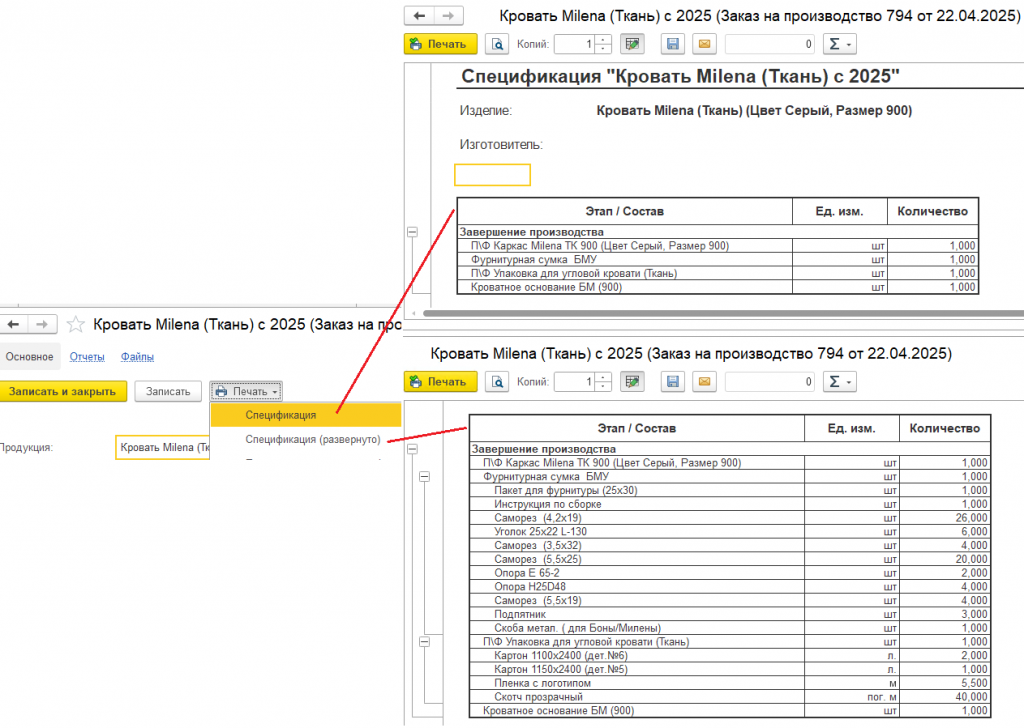Image resolution: width=1024 pixels, height=728 pixels.
Task: Send by email in the upper window
Action: [704, 44]
